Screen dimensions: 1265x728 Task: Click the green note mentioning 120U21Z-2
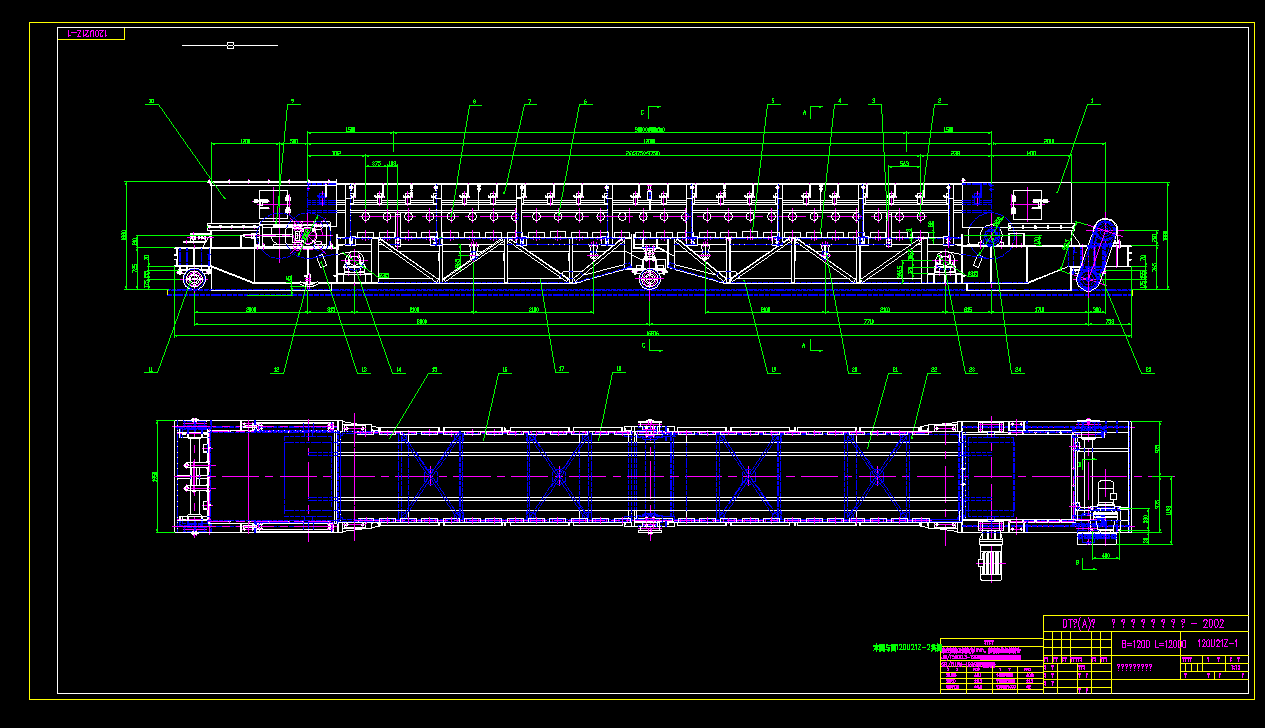pos(908,648)
